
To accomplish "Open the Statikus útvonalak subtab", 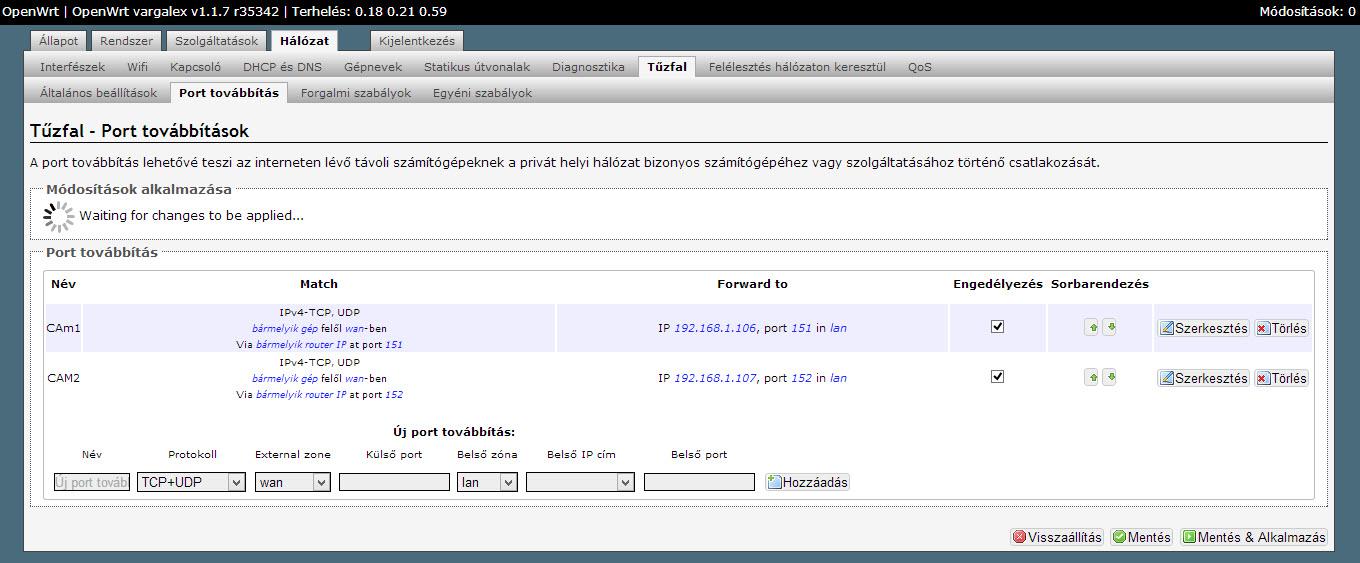I will click(476, 67).
